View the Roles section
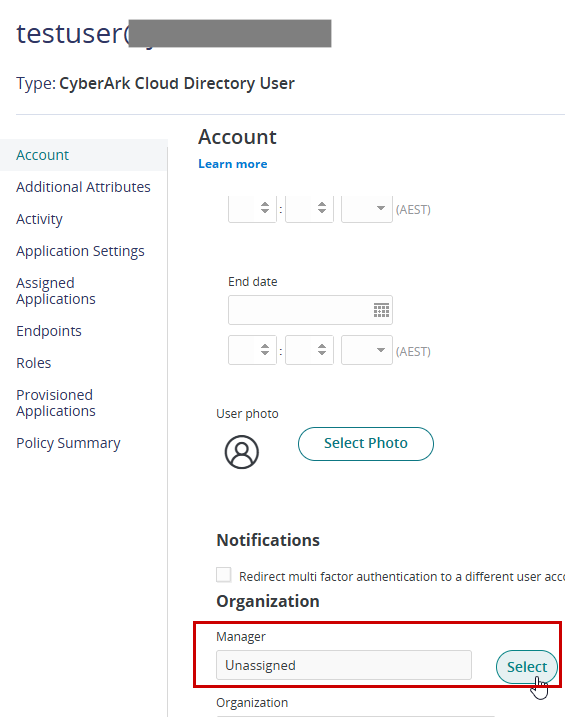This screenshot has height=717, width=565. coord(33,363)
